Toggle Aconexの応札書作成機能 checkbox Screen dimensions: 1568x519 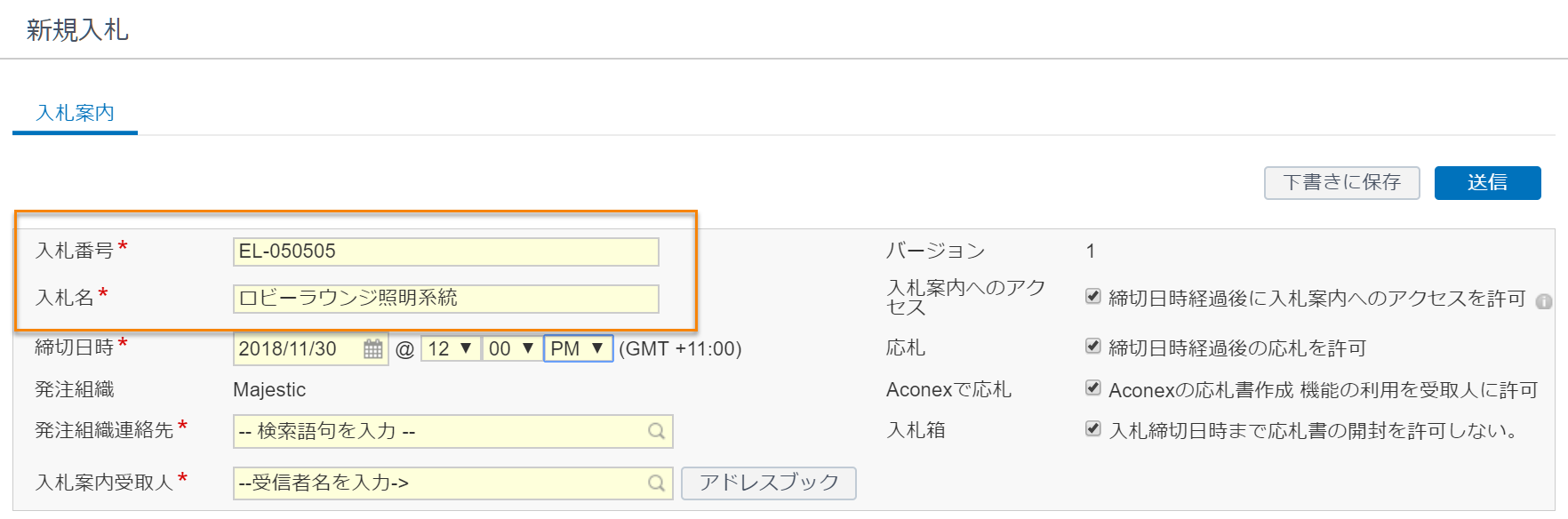pos(1093,387)
